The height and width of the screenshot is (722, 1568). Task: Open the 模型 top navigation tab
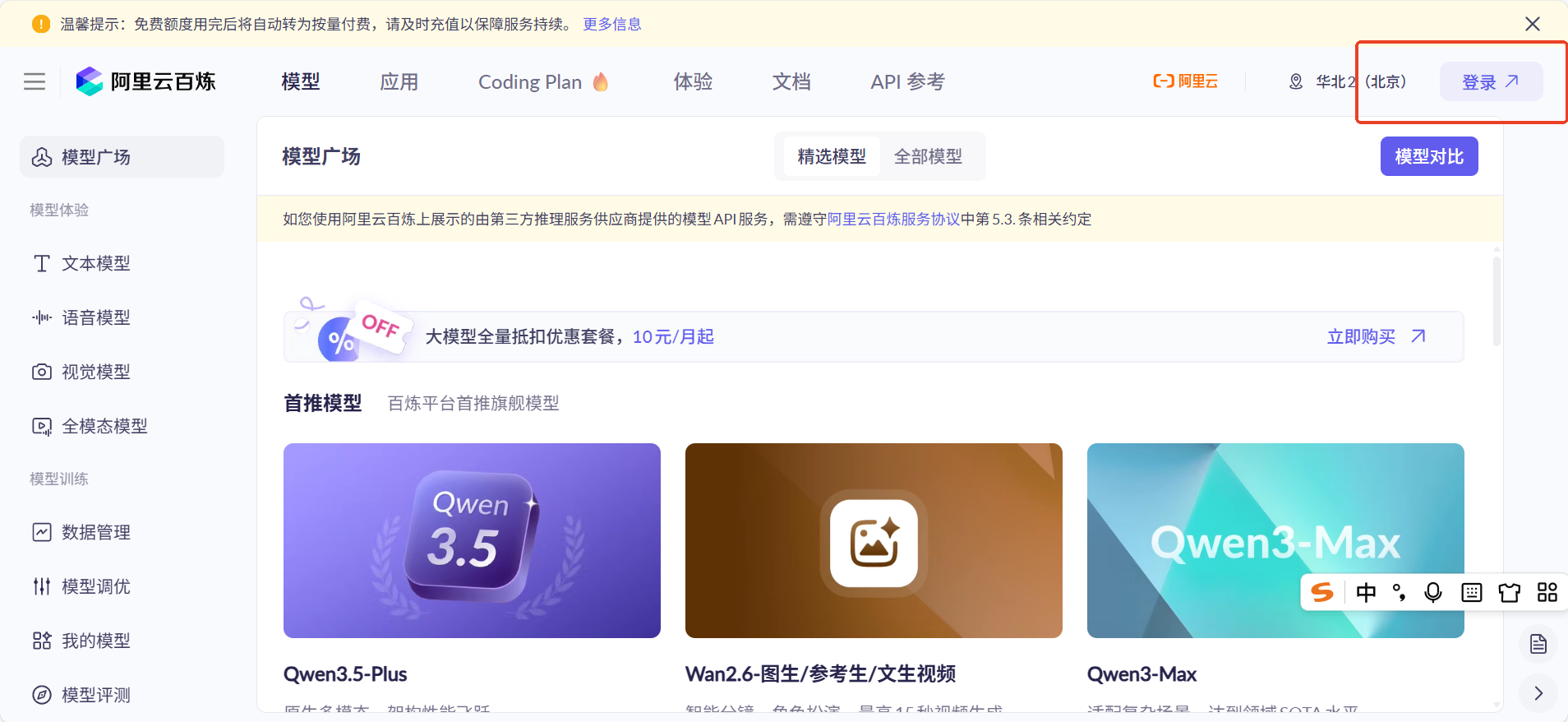pos(301,81)
